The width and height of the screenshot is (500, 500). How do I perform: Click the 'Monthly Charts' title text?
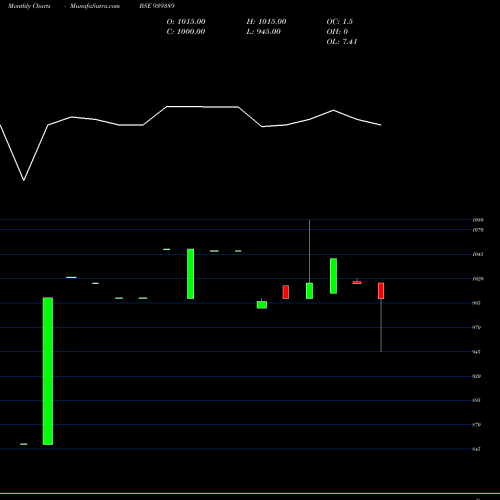(29, 6)
